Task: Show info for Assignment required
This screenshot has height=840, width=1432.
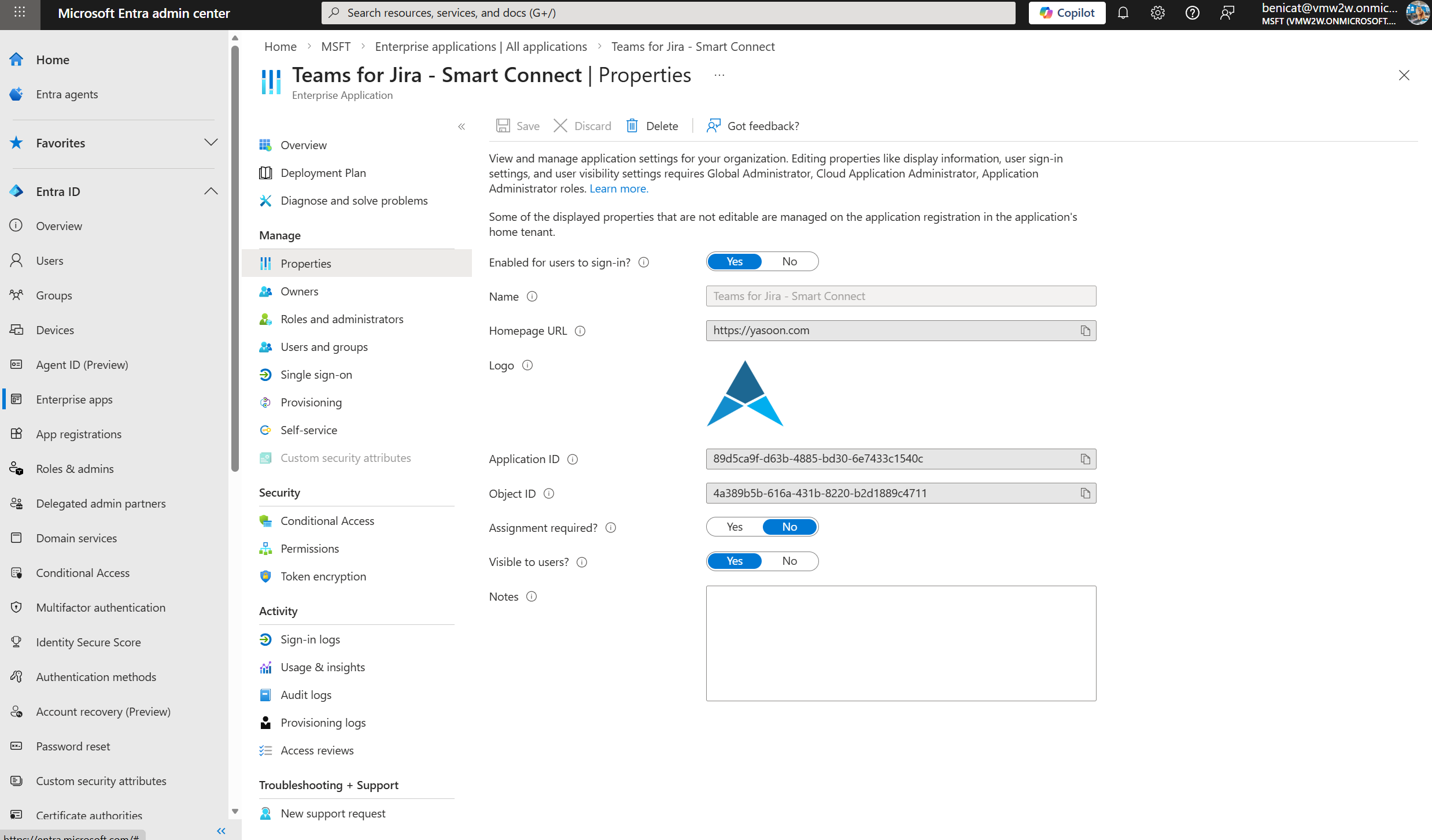Action: (611, 528)
